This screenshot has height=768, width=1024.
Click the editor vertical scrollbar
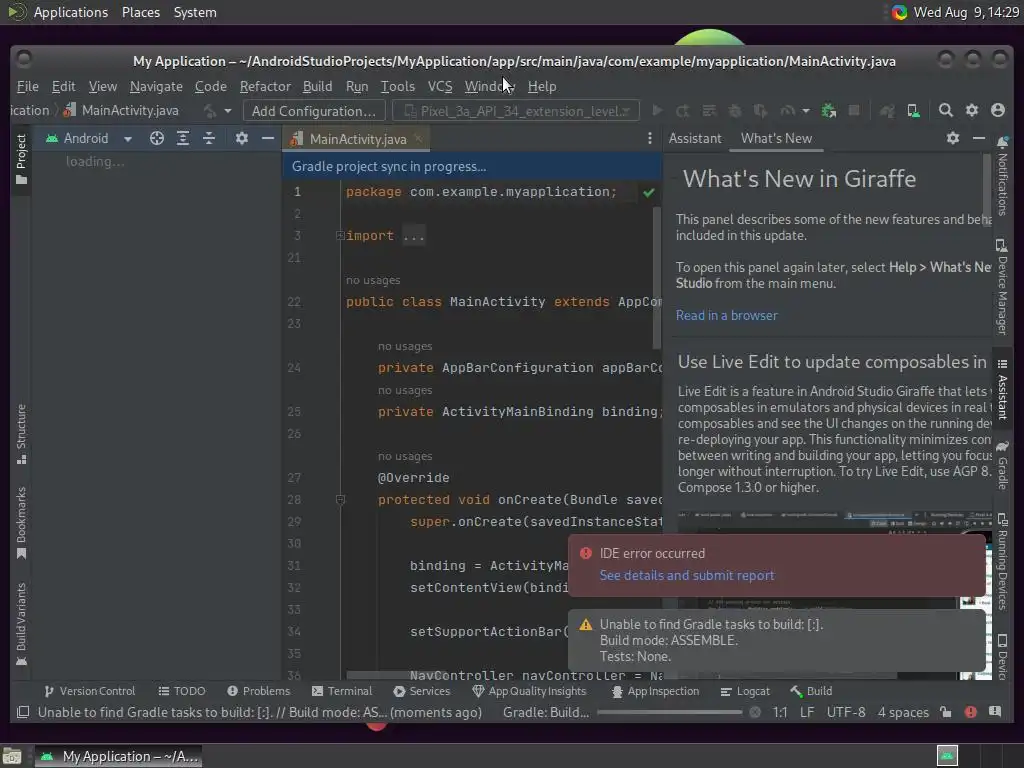[656, 278]
